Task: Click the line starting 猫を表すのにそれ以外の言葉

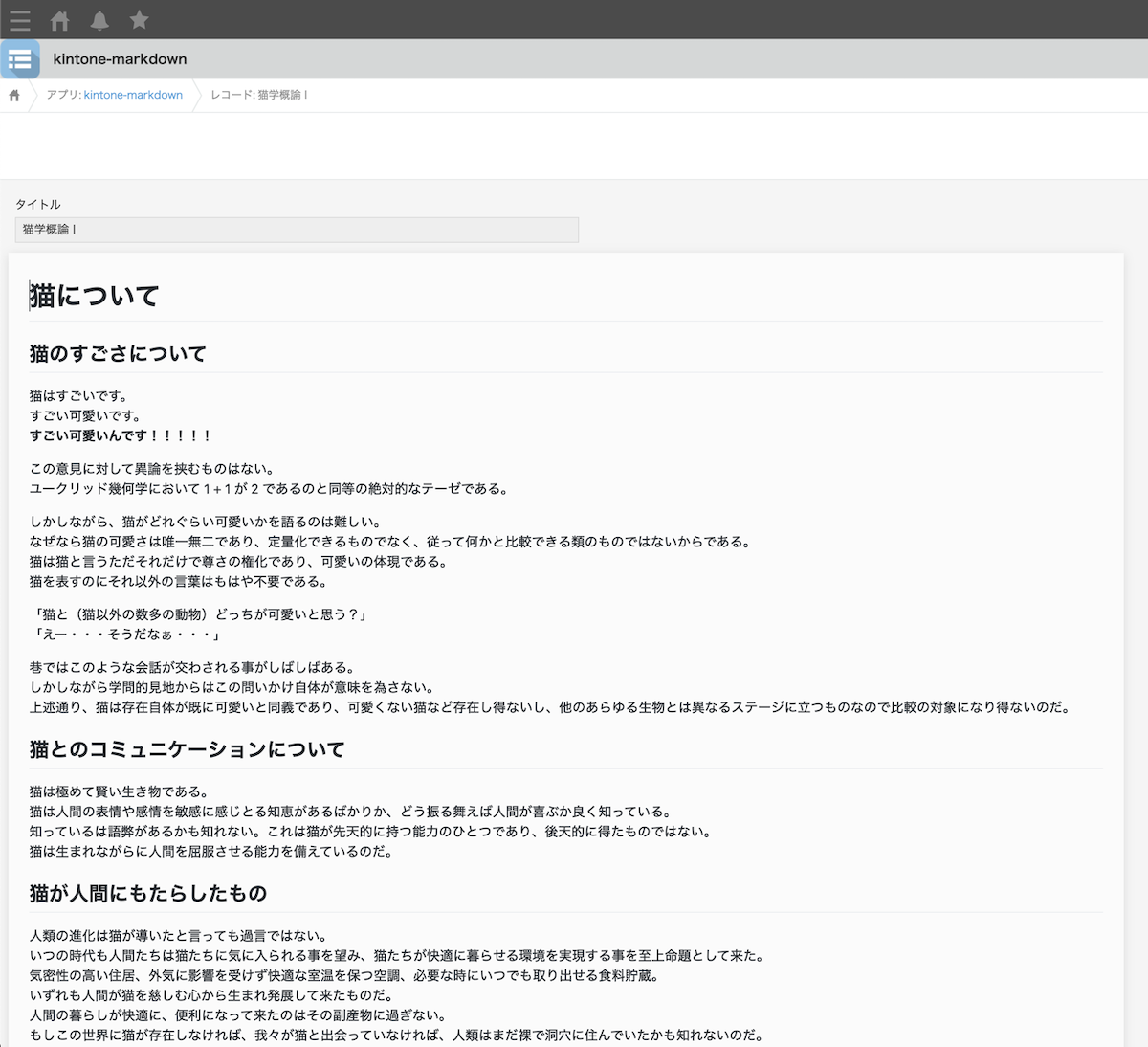Action: coord(180,582)
